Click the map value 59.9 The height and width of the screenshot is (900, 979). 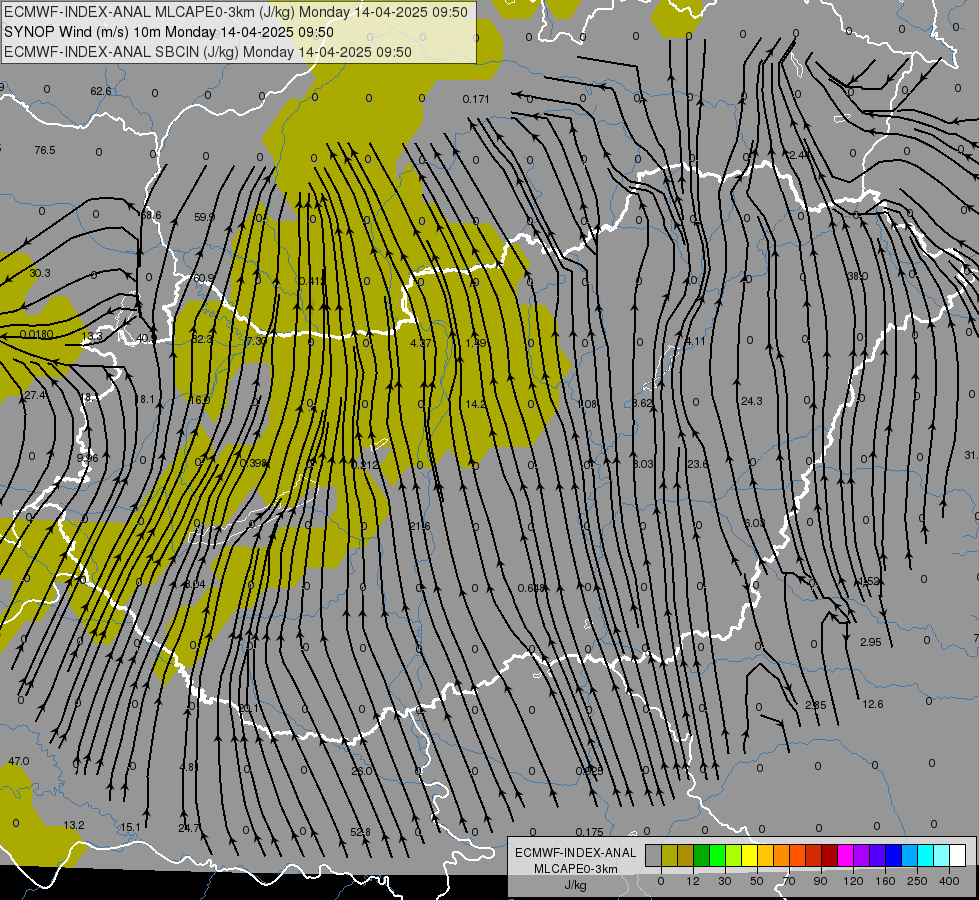[204, 217]
